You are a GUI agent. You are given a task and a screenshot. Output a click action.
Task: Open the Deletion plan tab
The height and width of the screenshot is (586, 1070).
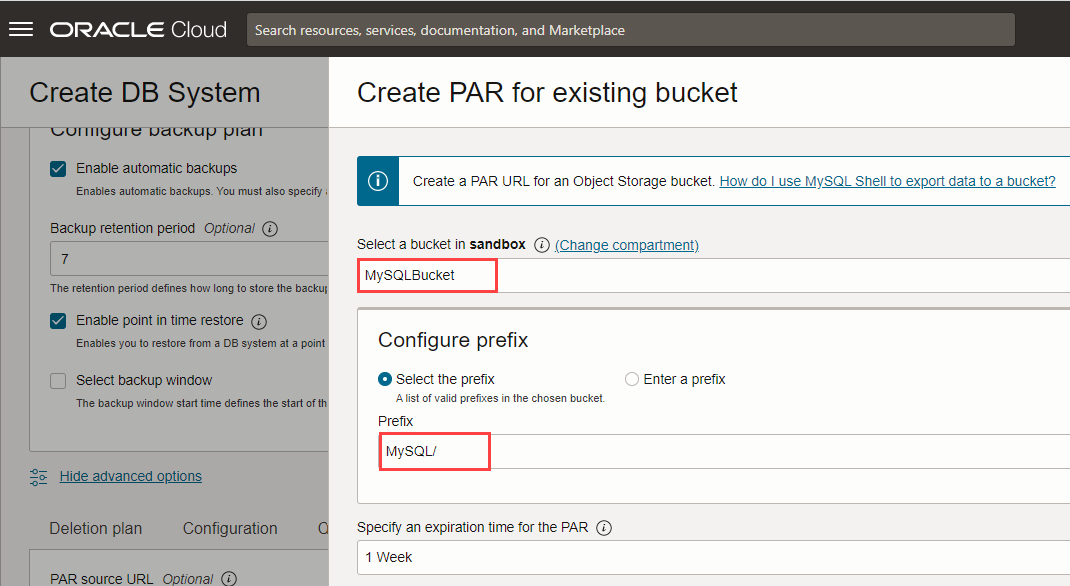[95, 528]
